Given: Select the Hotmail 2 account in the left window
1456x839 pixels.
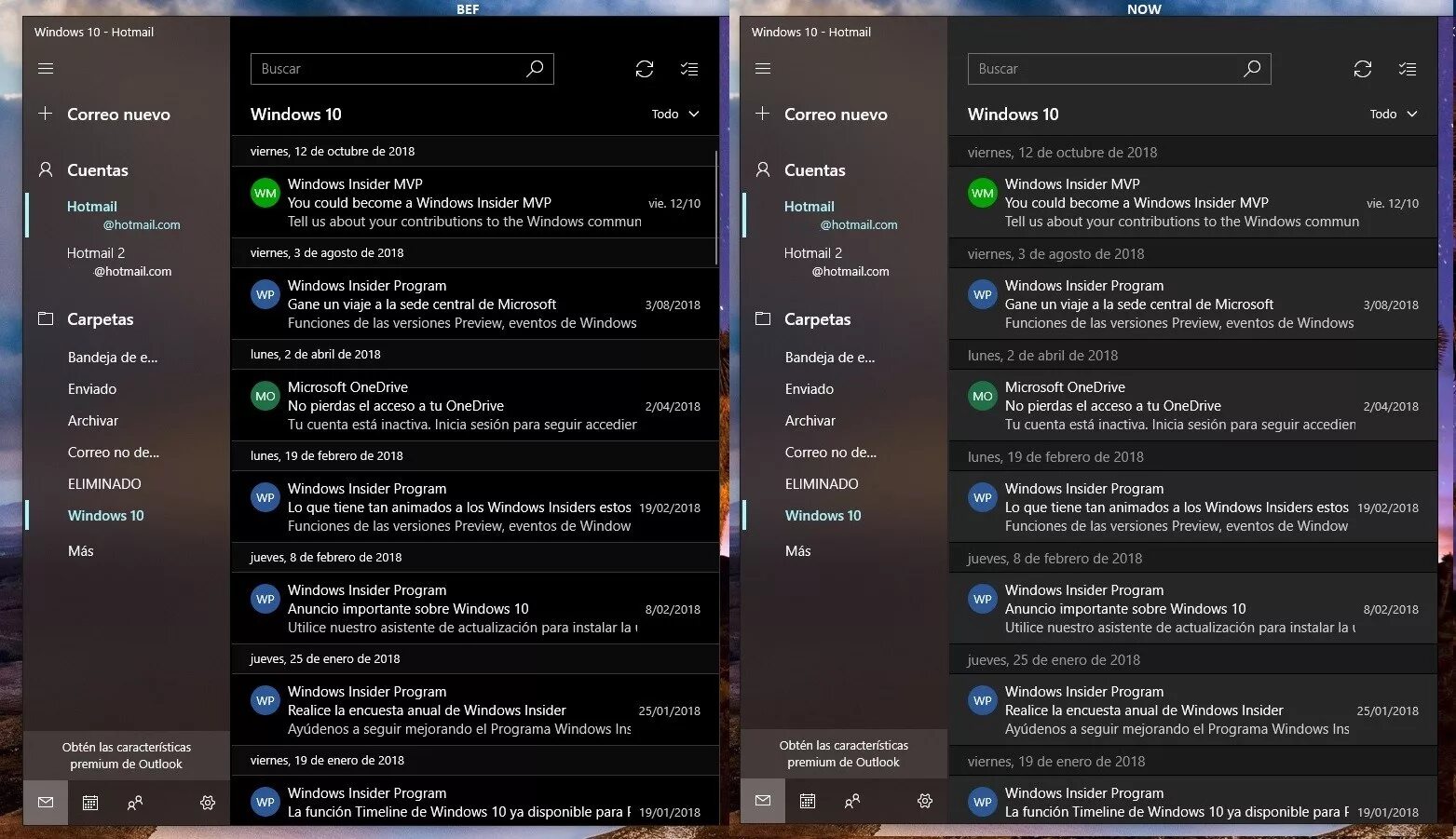Looking at the screenshot, I should [x=127, y=262].
